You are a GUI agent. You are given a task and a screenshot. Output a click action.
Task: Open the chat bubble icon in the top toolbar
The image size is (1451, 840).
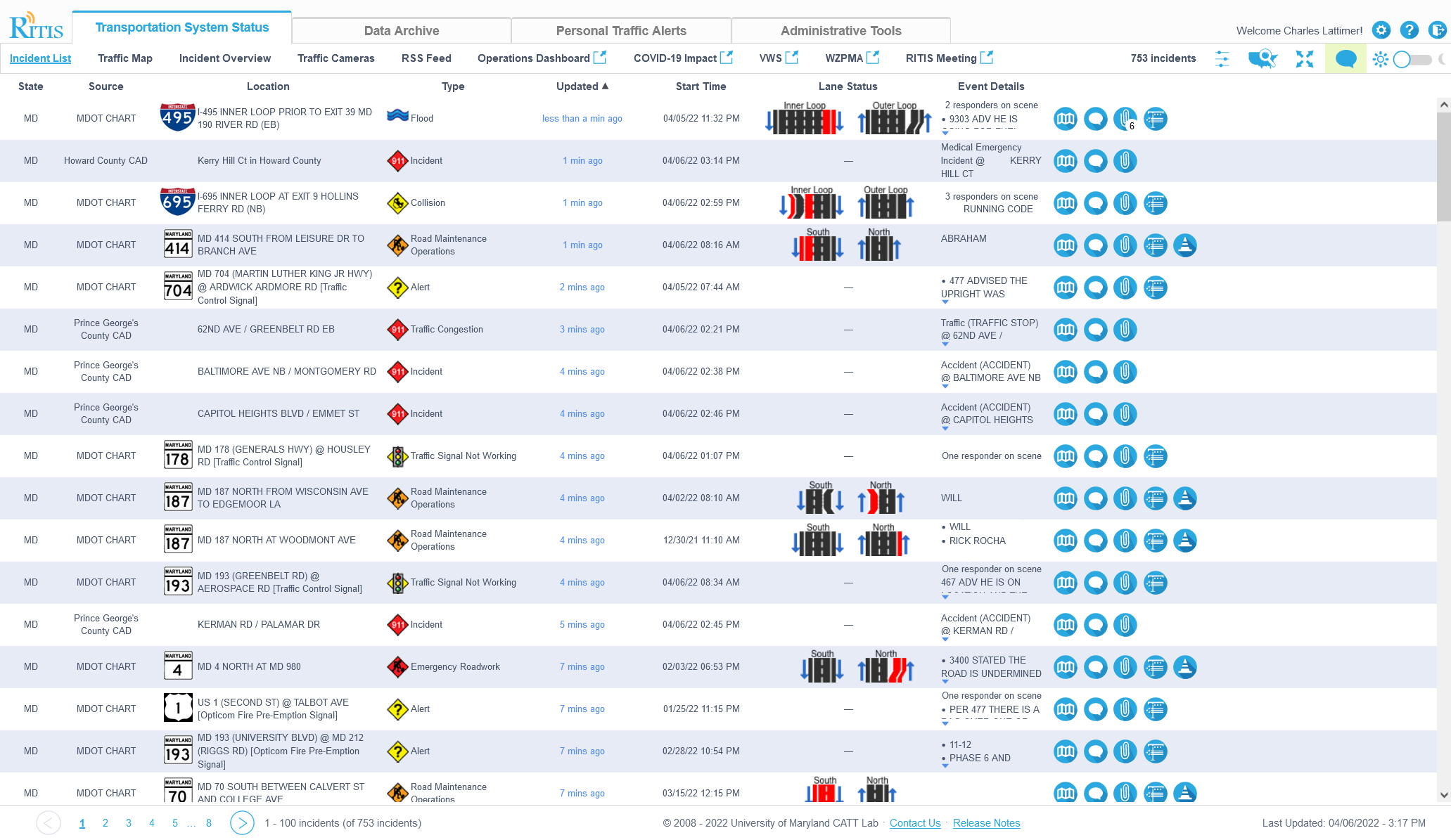point(1345,58)
